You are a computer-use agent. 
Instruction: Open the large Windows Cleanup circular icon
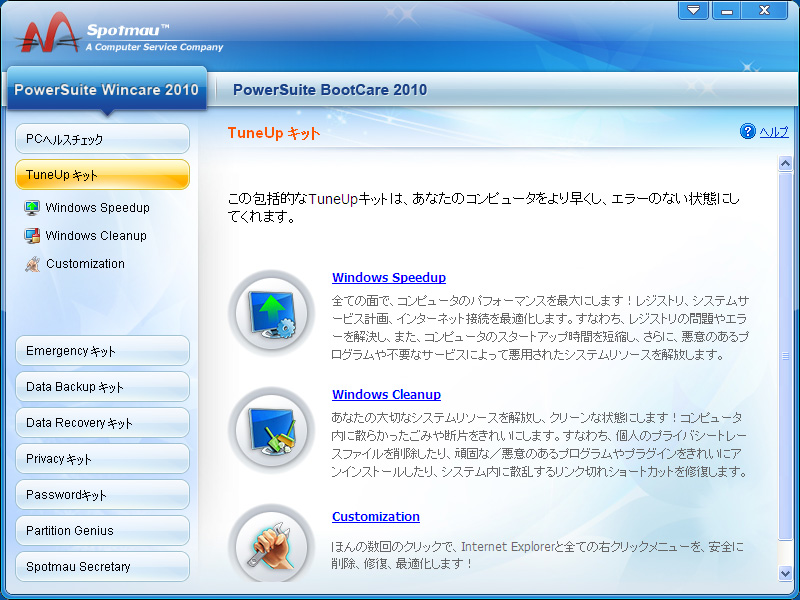(x=271, y=430)
